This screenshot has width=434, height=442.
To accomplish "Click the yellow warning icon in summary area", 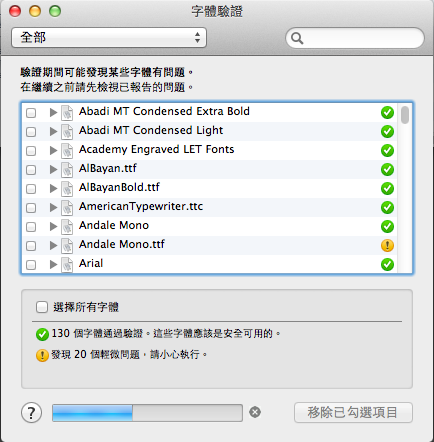I will pos(42,355).
